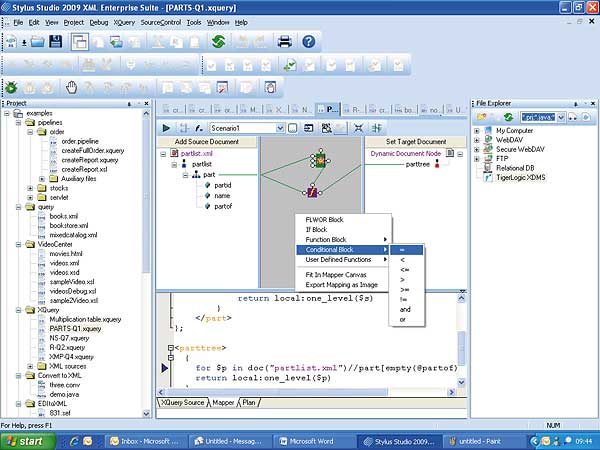Print using the printer icon
Image resolution: width=600 pixels, height=450 pixels.
[285, 41]
